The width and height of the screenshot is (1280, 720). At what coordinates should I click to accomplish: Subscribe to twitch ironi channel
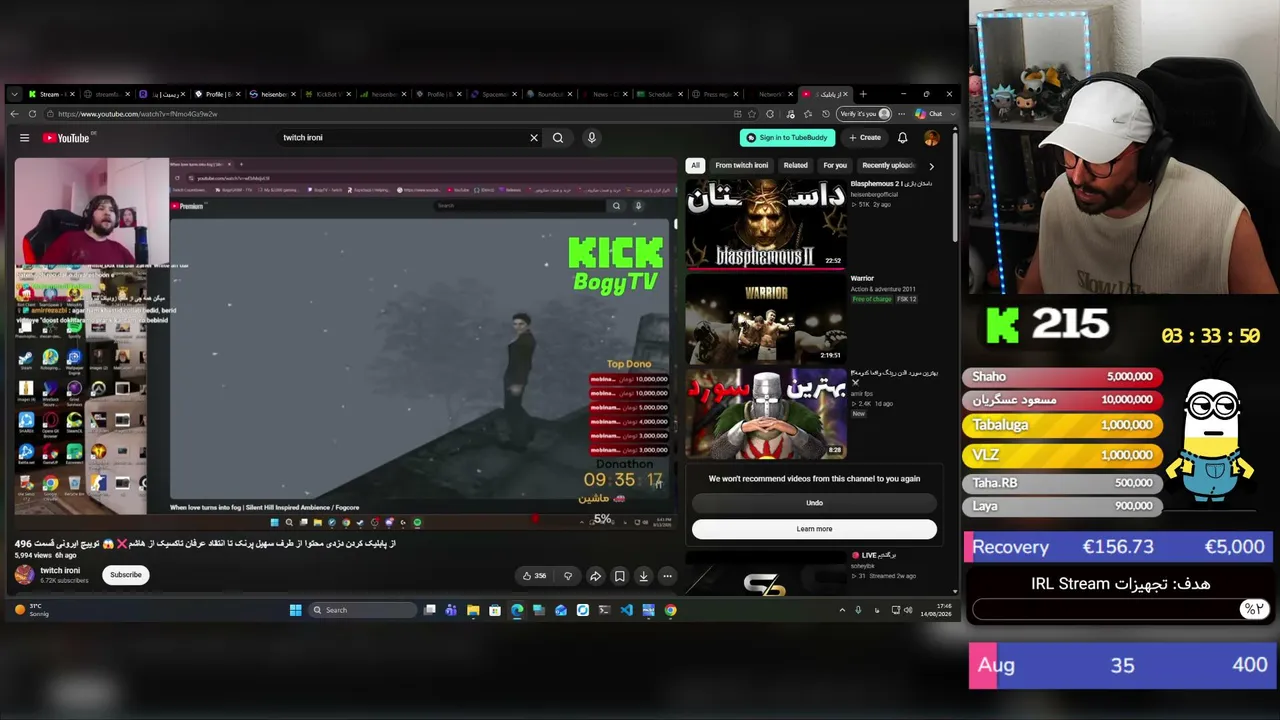pyautogui.click(x=126, y=575)
